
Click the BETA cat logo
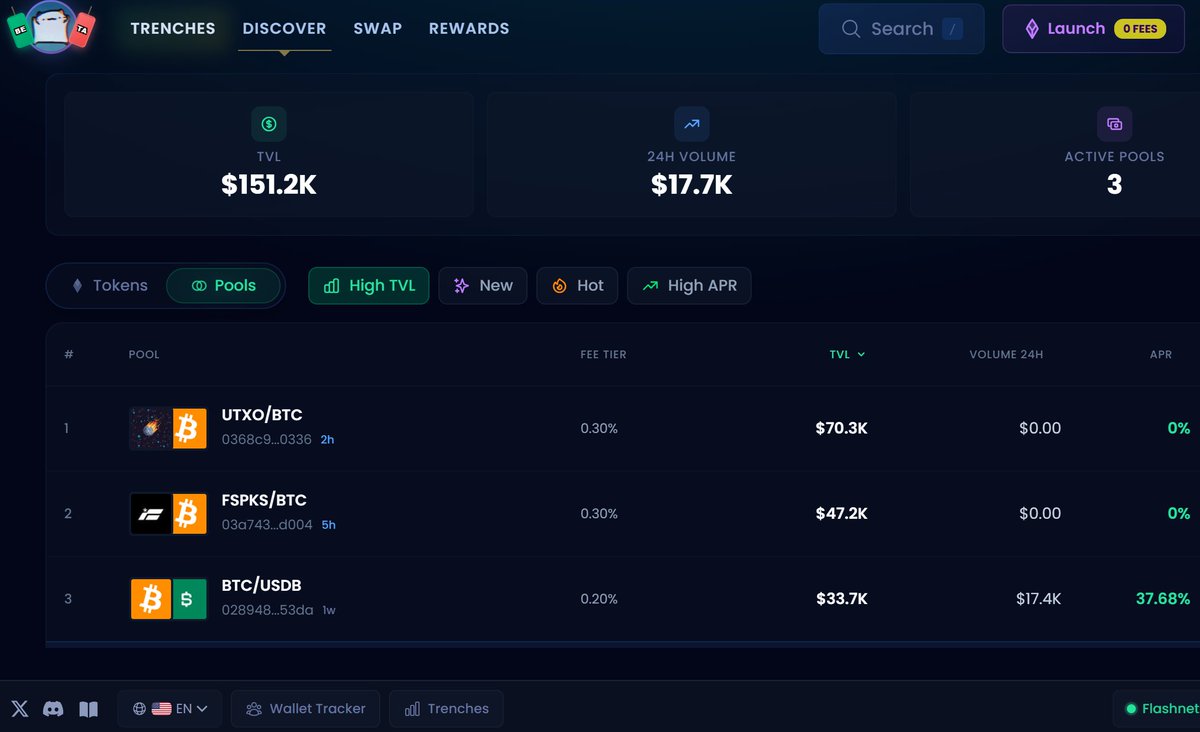[52, 27]
